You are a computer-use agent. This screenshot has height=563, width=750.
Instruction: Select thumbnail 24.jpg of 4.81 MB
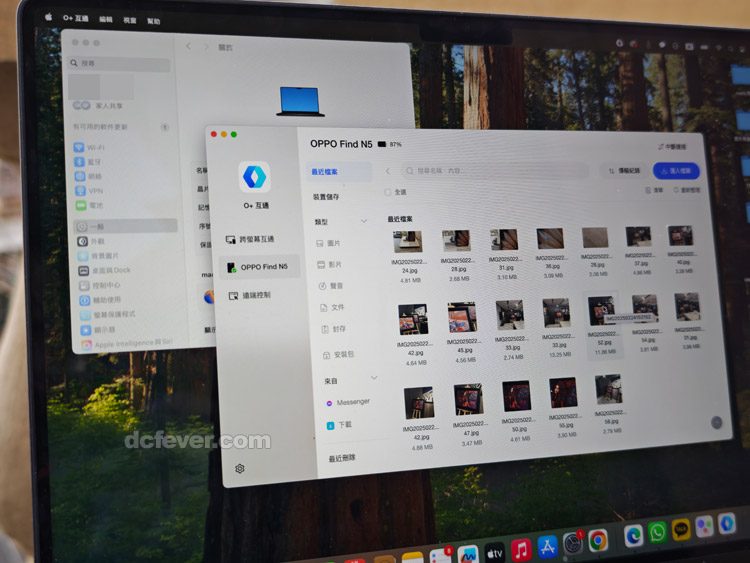coord(408,242)
